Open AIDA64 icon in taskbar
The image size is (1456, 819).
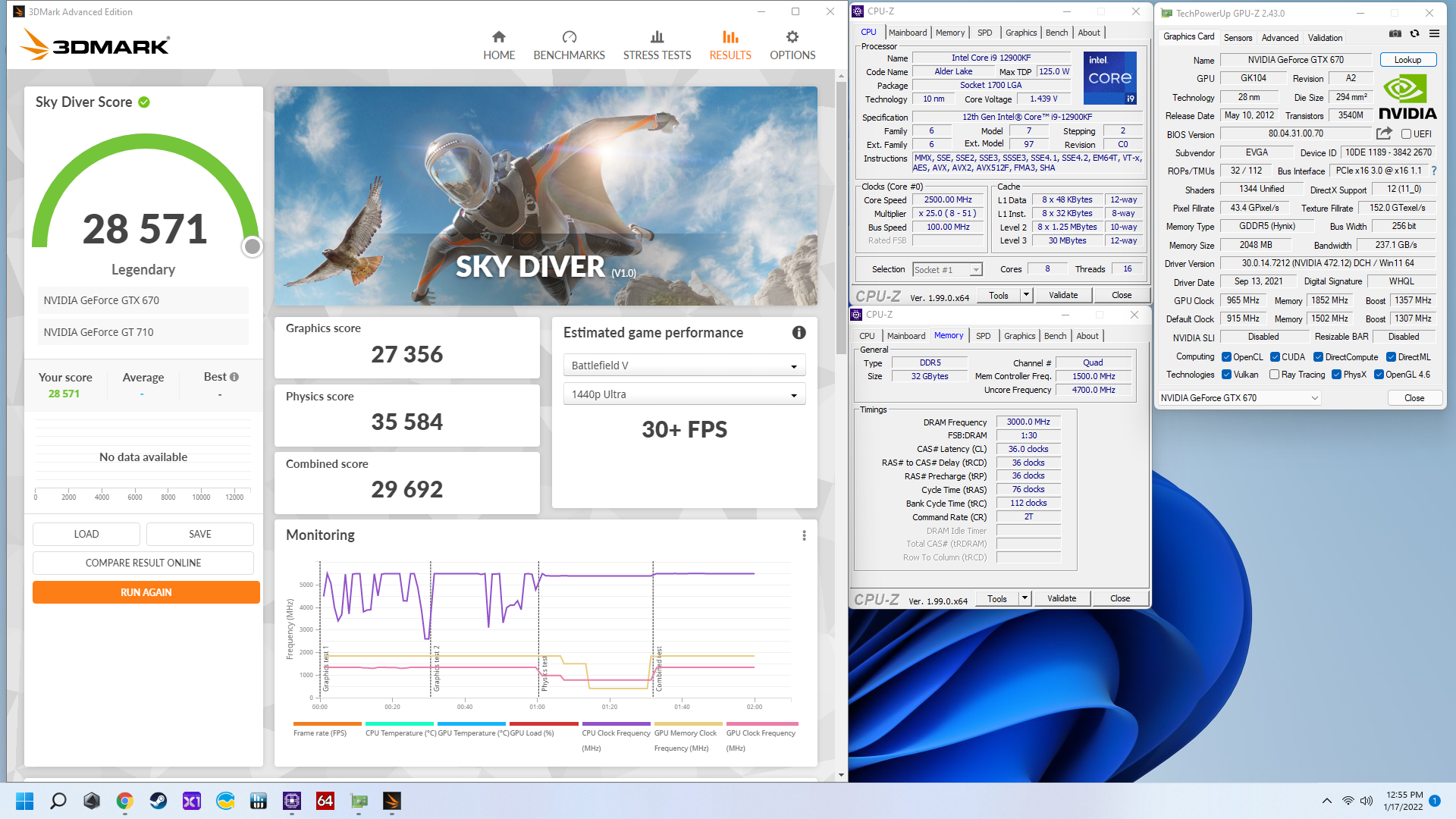point(325,801)
